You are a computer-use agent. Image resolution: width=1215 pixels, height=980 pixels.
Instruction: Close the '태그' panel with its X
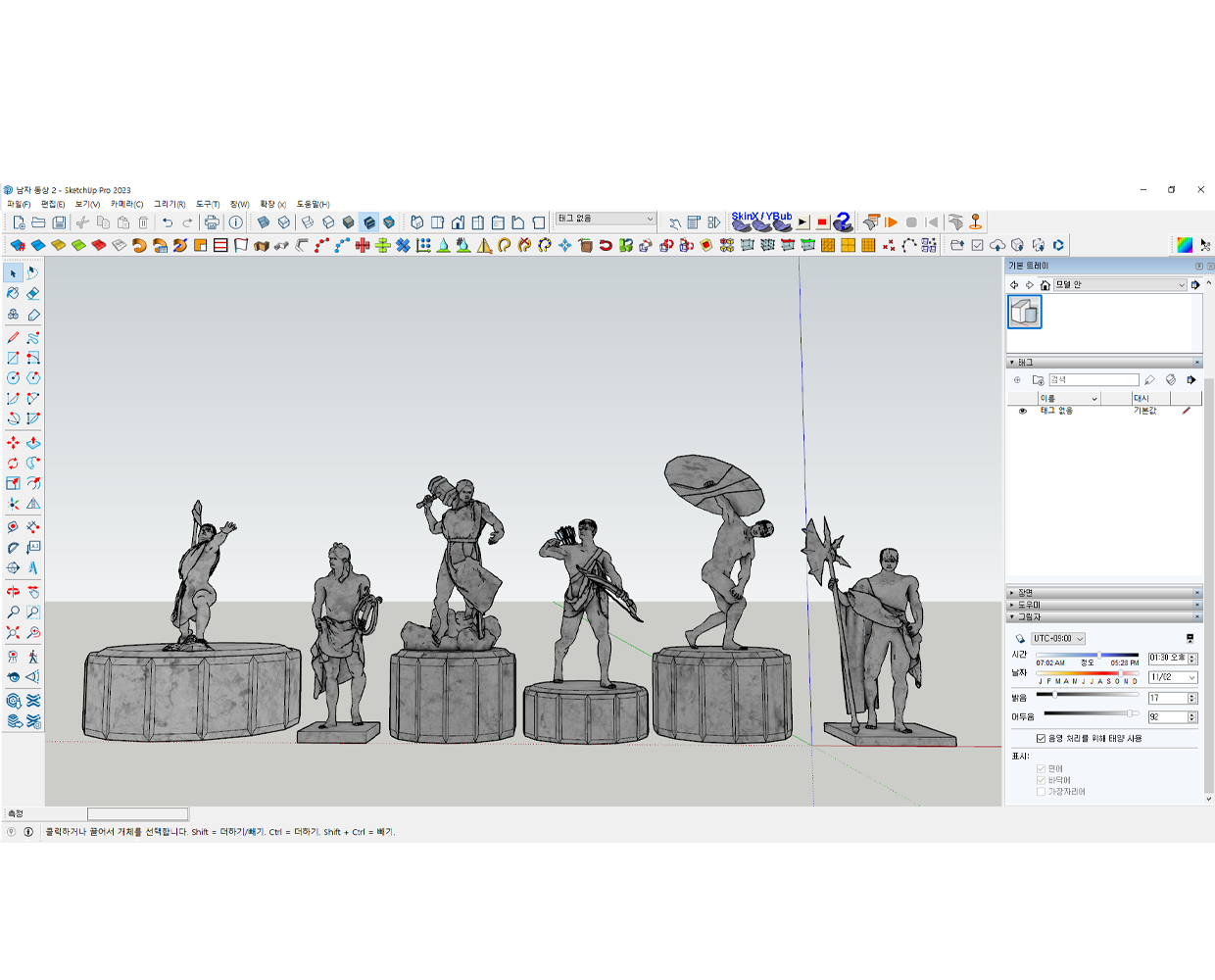1196,363
